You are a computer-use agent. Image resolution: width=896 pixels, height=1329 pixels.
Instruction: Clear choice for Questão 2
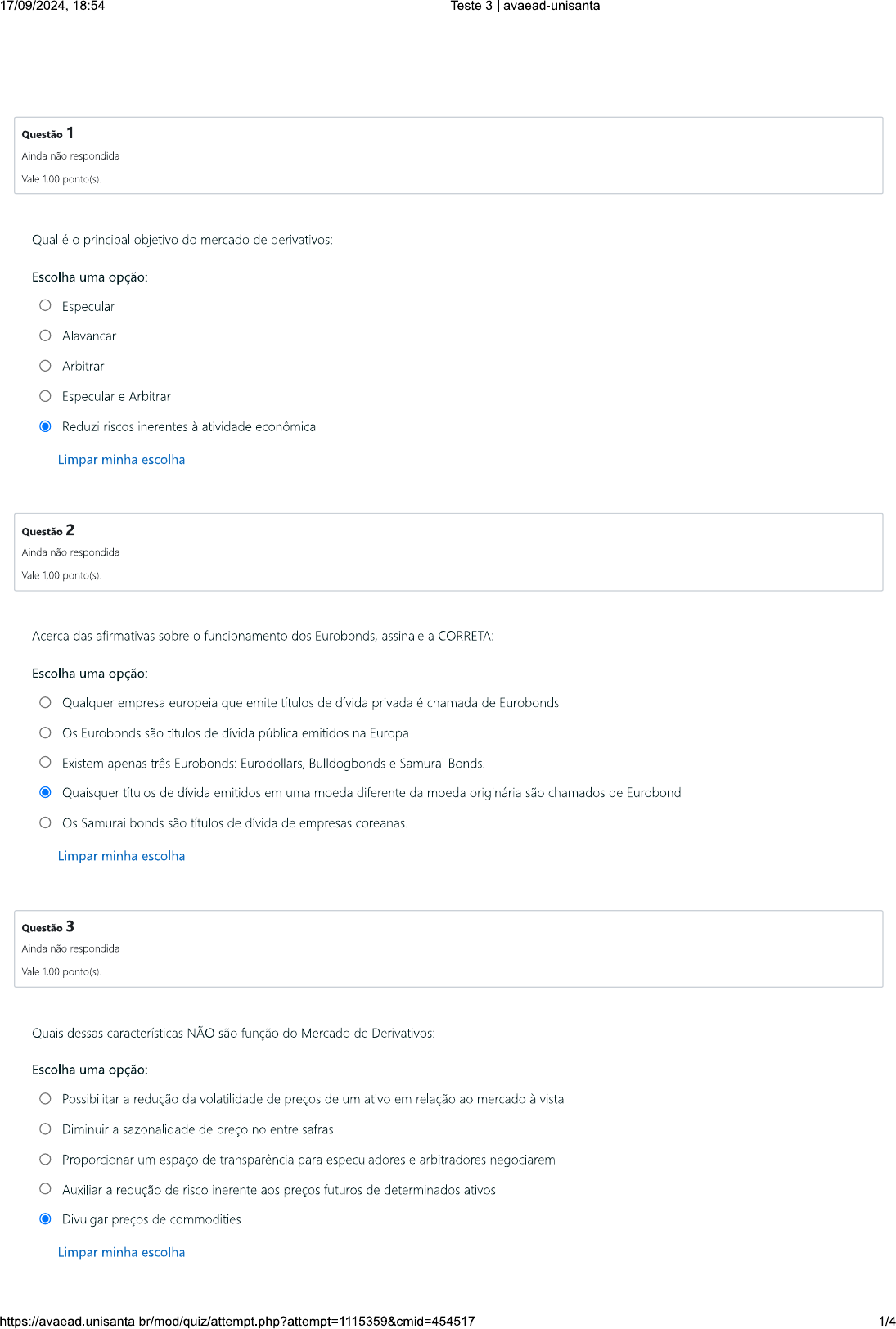121,856
